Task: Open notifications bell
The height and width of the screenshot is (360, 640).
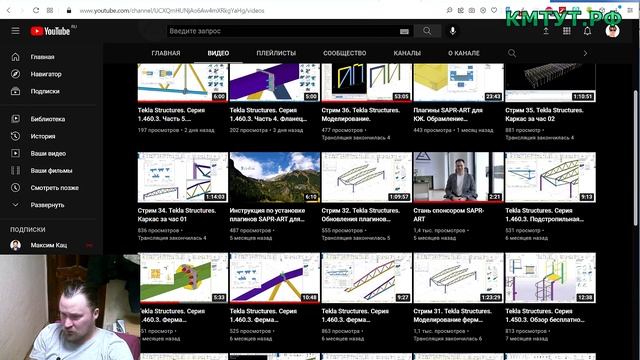Action: pyautogui.click(x=587, y=31)
